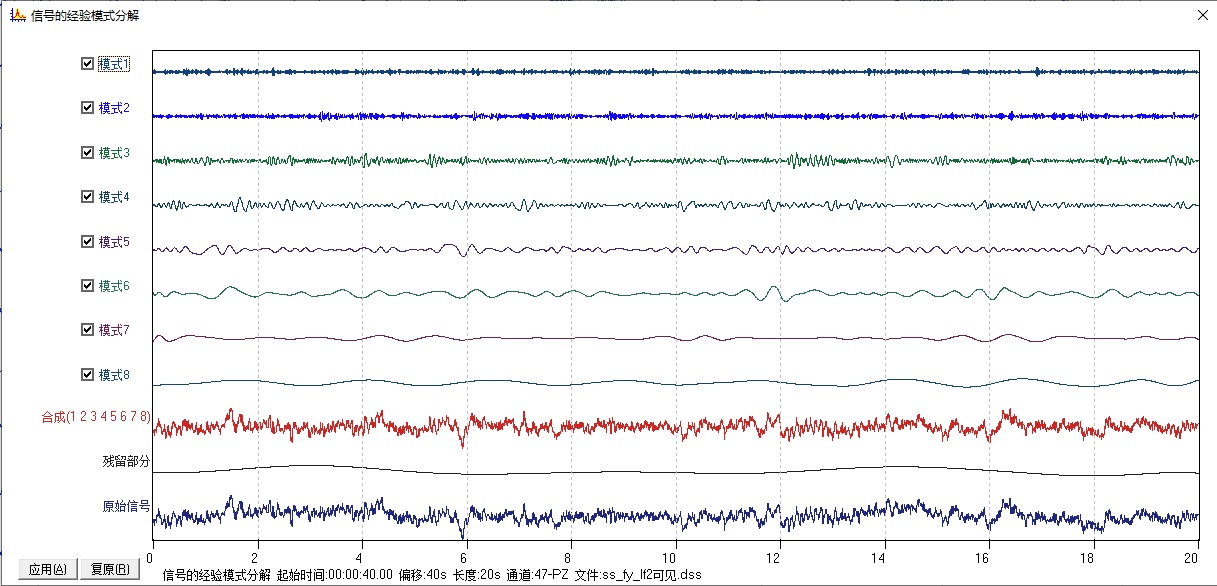1217x586 pixels.
Task: Toggle the 模式6 checkbox
Action: click(x=88, y=286)
